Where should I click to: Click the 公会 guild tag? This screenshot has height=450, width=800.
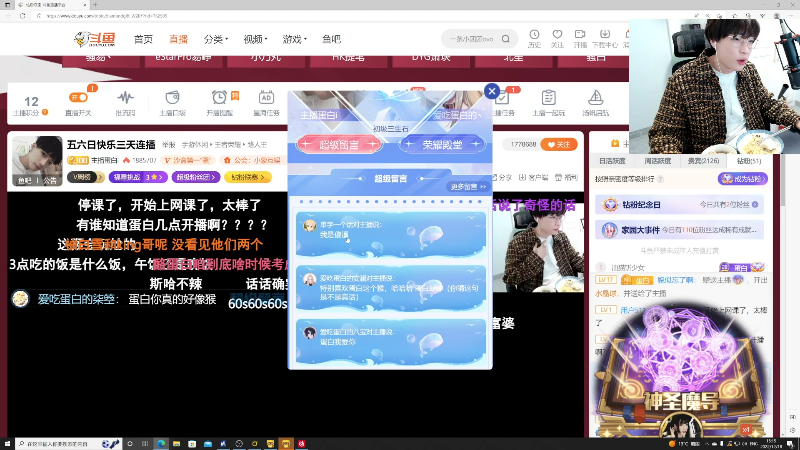pos(253,160)
